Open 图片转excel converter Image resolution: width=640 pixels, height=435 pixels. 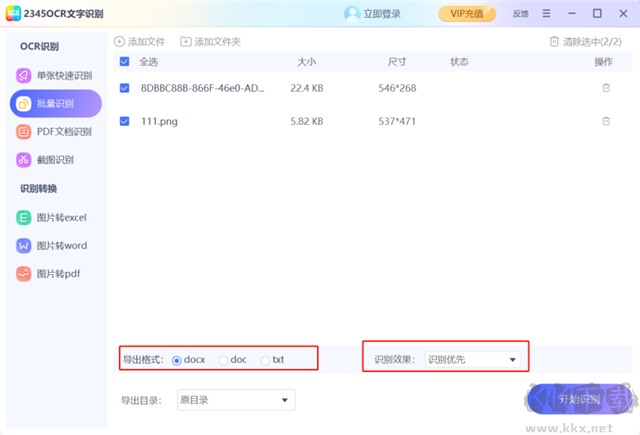(x=56, y=218)
